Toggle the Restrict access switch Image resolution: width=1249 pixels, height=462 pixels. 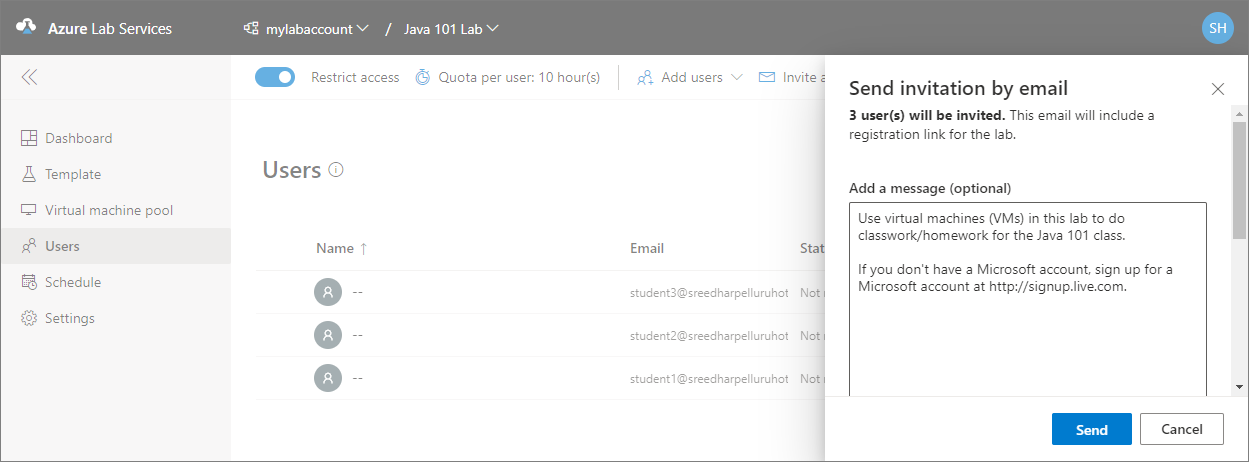coord(275,77)
